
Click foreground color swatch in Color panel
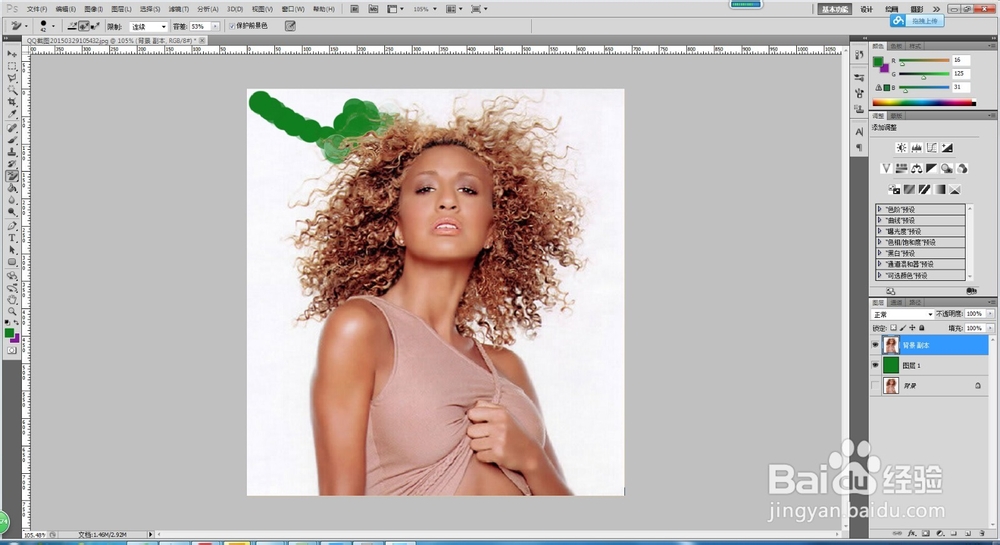[878, 62]
